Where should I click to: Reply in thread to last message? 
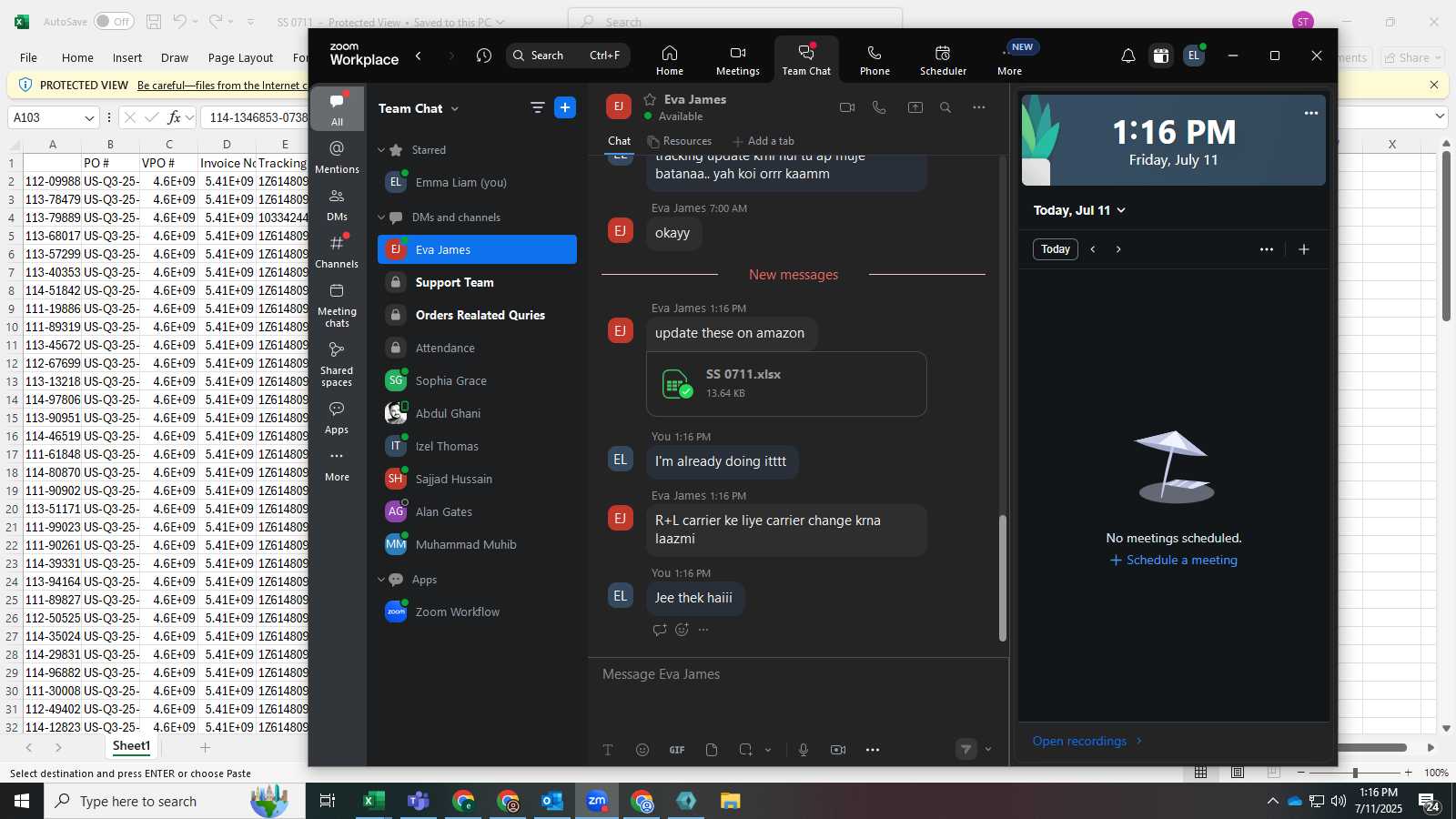pos(660,630)
